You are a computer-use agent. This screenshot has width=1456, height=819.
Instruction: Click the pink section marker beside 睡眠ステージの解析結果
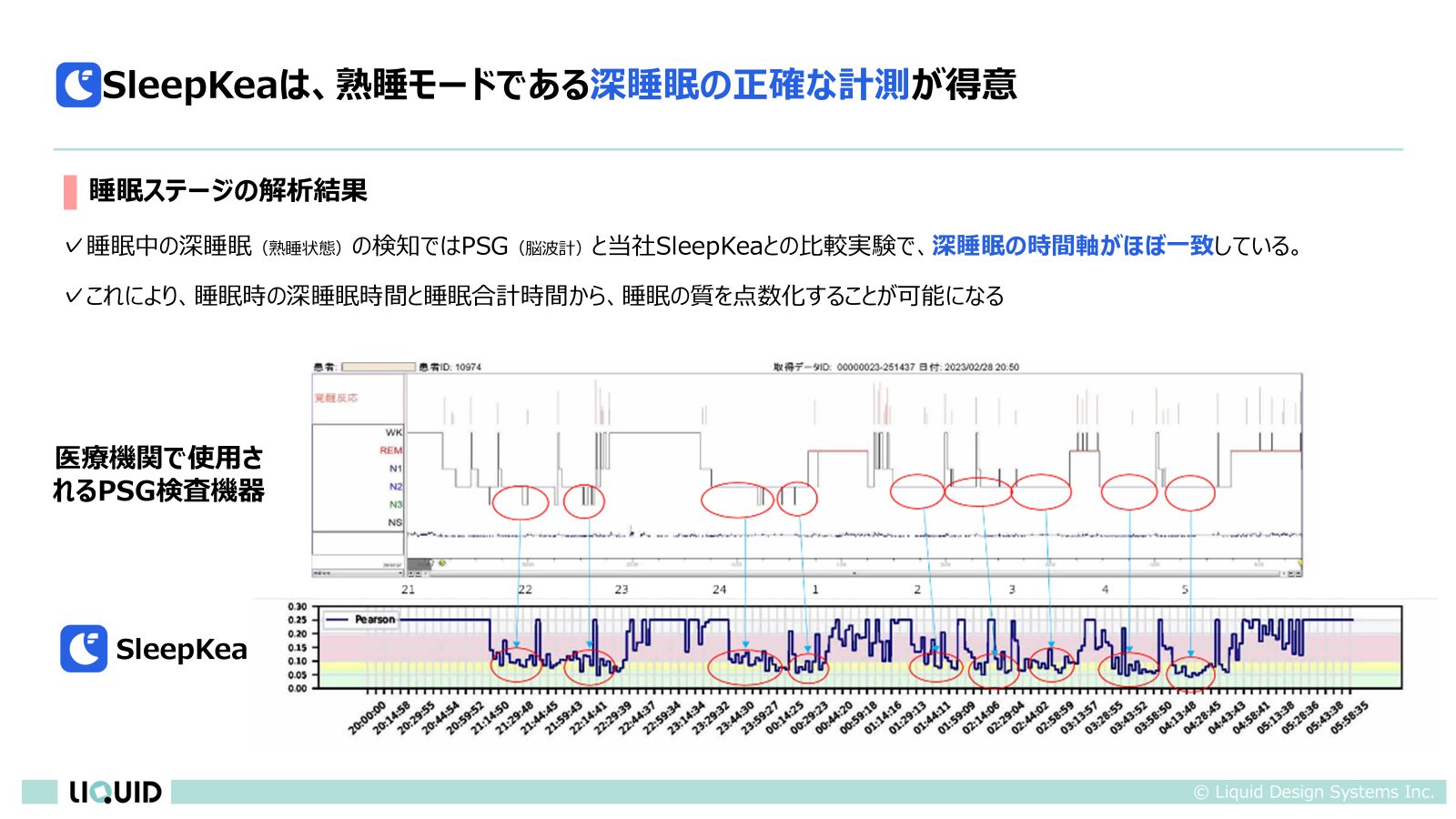click(x=70, y=191)
